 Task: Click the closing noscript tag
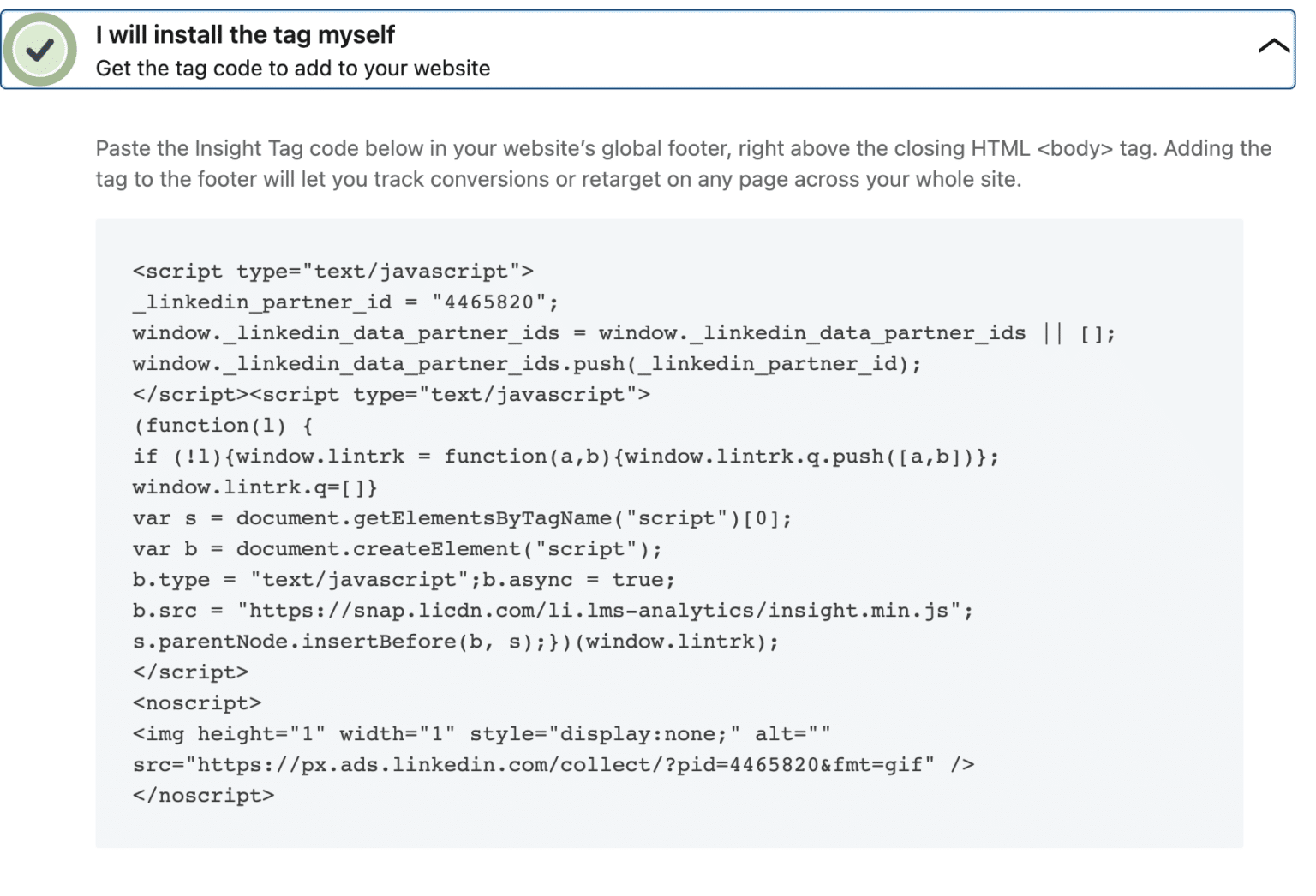(204, 795)
